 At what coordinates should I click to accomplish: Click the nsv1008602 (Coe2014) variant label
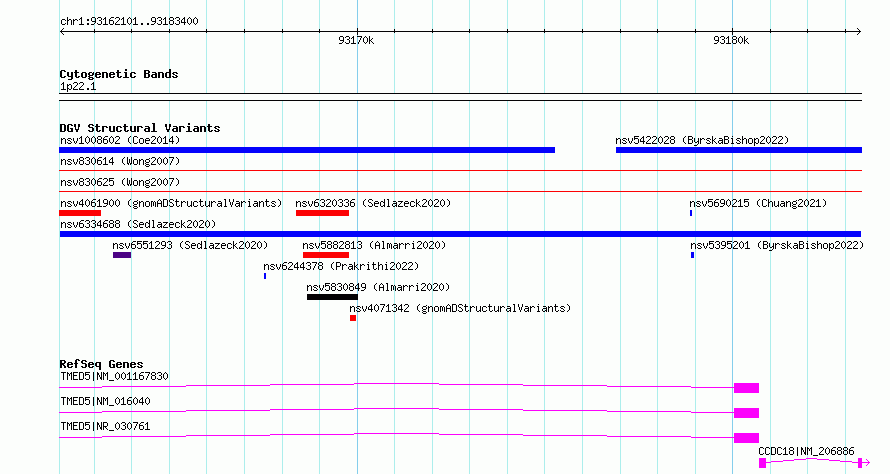pos(120,140)
